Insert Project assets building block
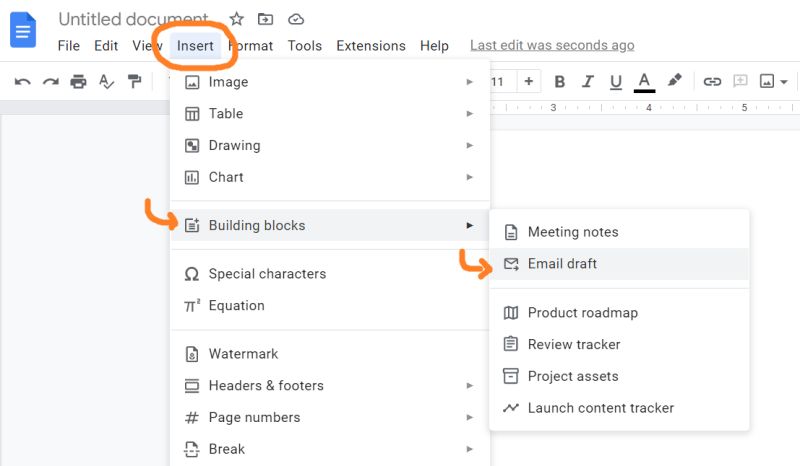Image resolution: width=800 pixels, height=466 pixels. (619, 376)
